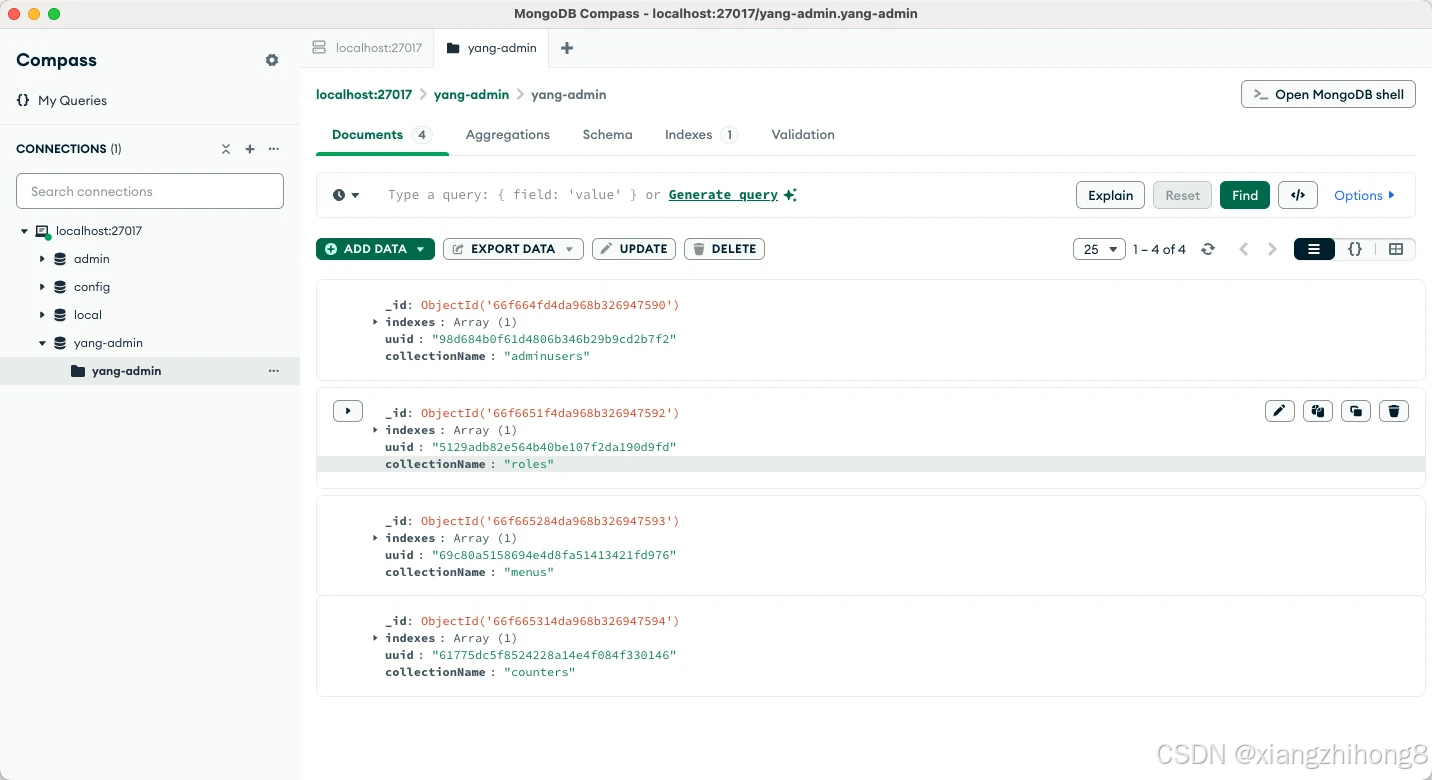Click collectionName value "menus"
Viewport: 1432px width, 780px height.
coord(529,572)
